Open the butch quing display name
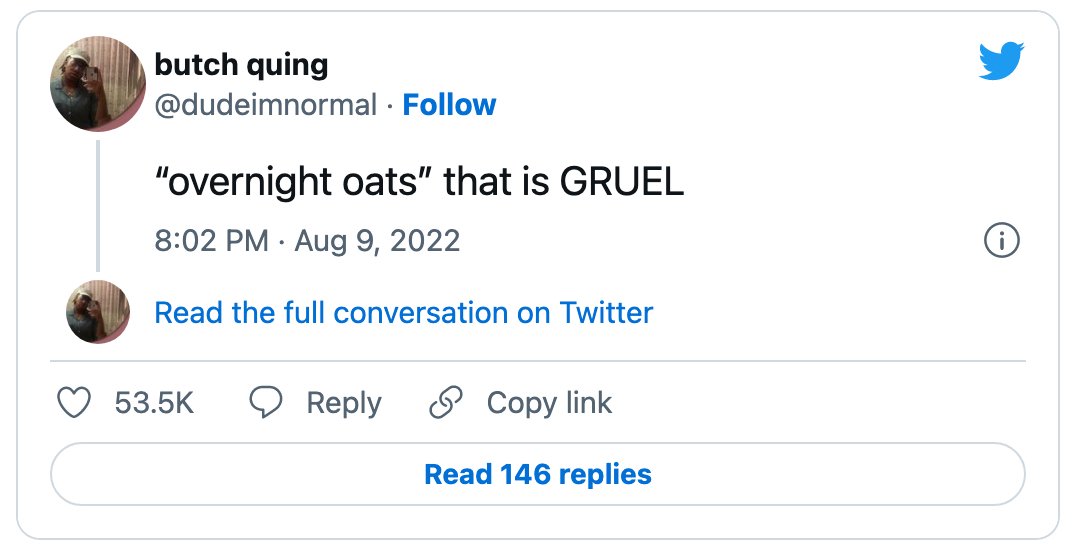1072x554 pixels. [241, 65]
